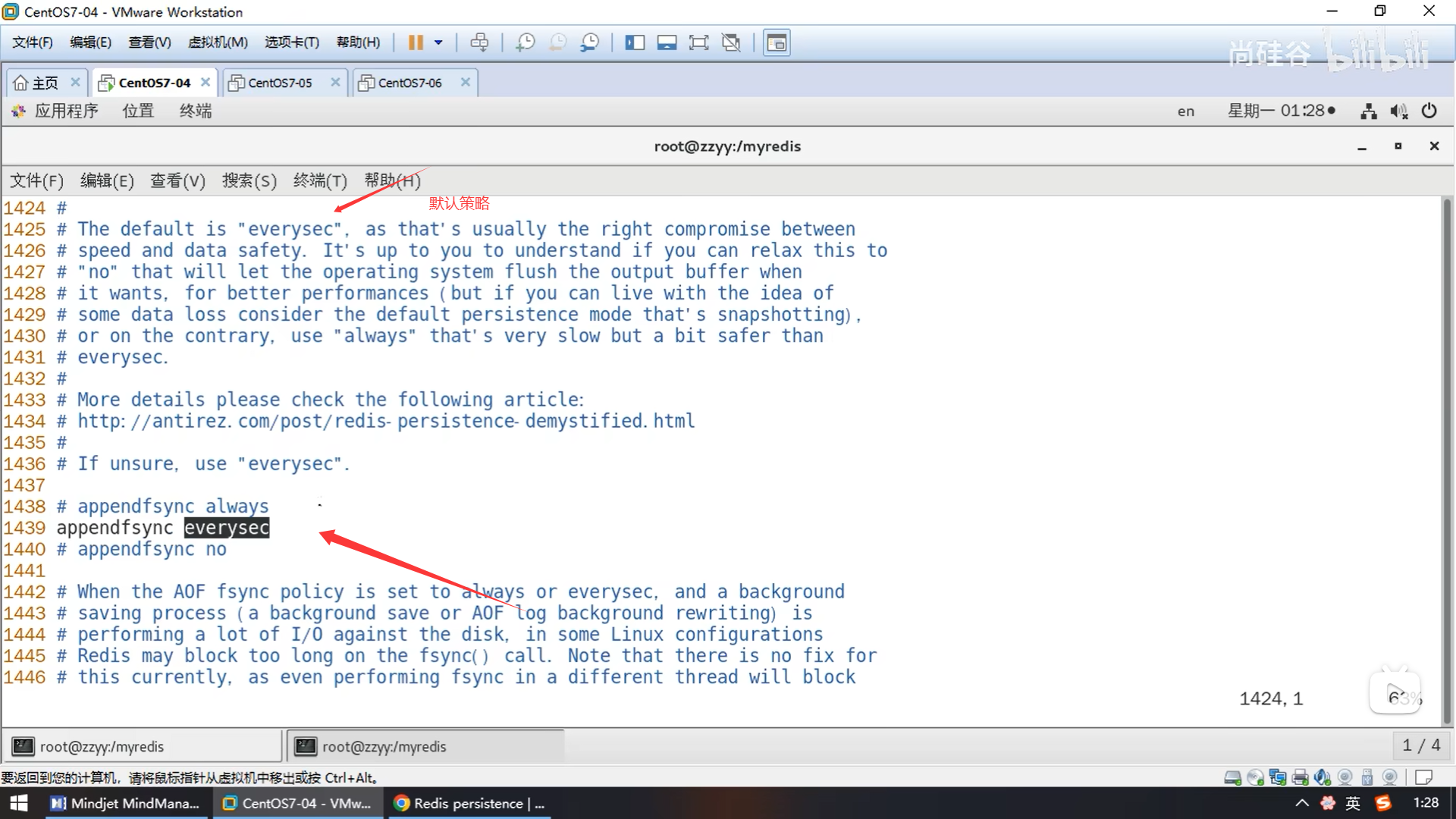Take a snapshot of this virtual machine
Image resolution: width=1456 pixels, height=819 pixels.
[x=525, y=42]
